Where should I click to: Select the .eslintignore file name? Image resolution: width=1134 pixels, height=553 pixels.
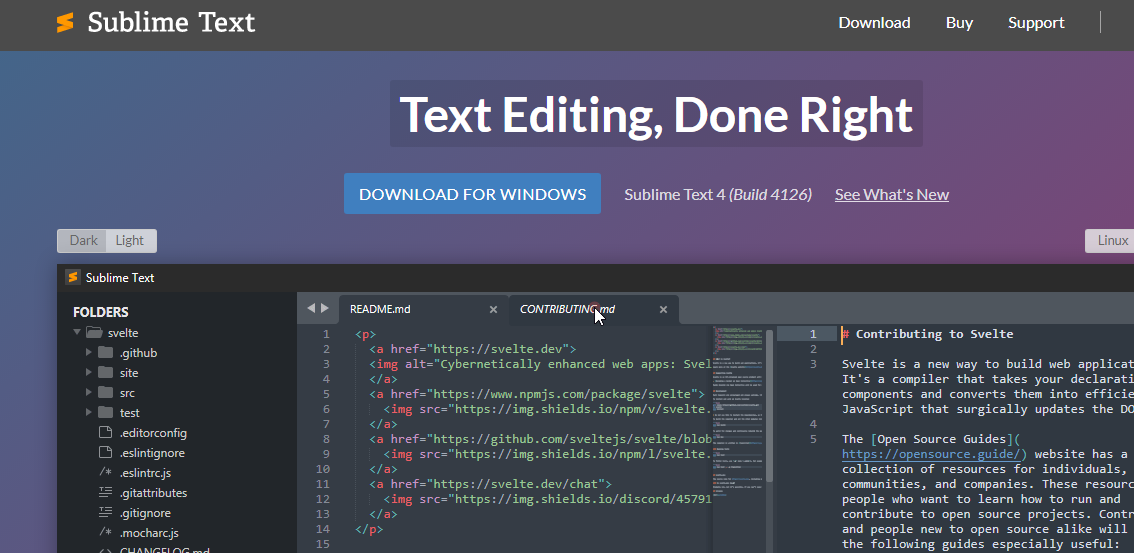[152, 453]
